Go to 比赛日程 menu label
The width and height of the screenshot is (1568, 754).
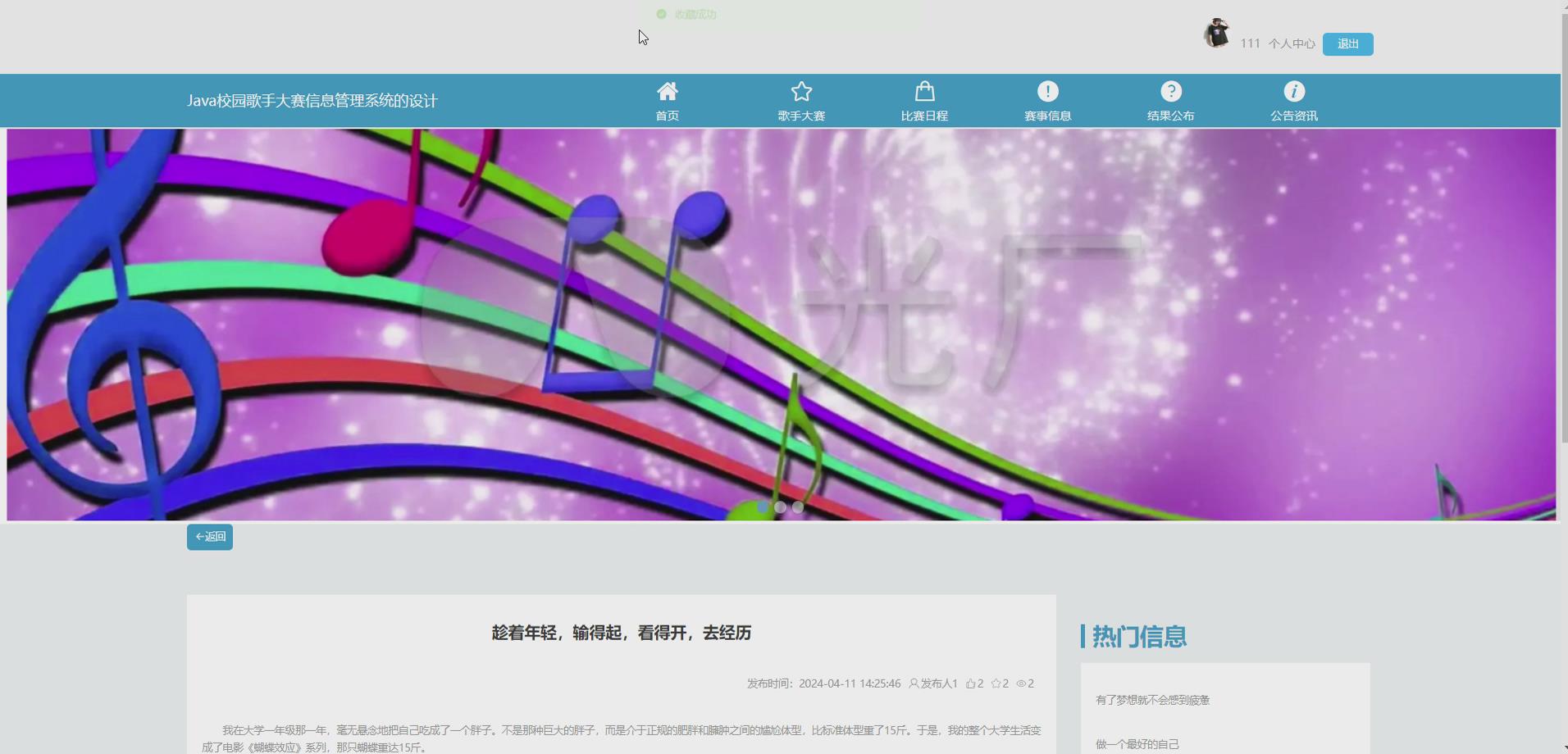pyautogui.click(x=924, y=116)
